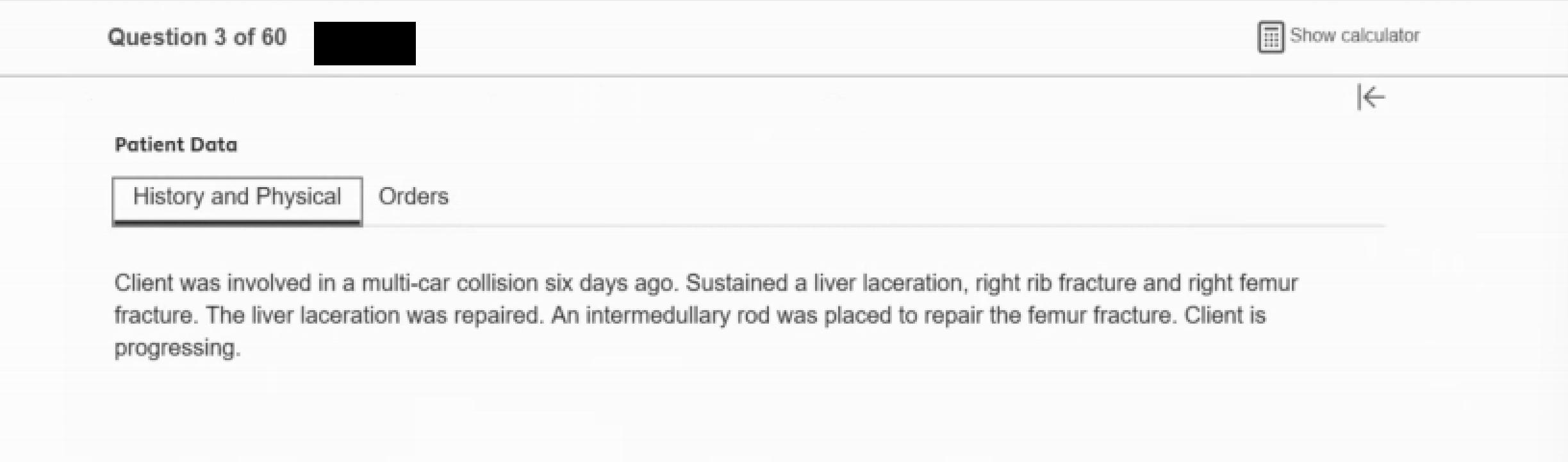Click the black redacted box in header
The height and width of the screenshot is (462, 1568).
[x=365, y=44]
